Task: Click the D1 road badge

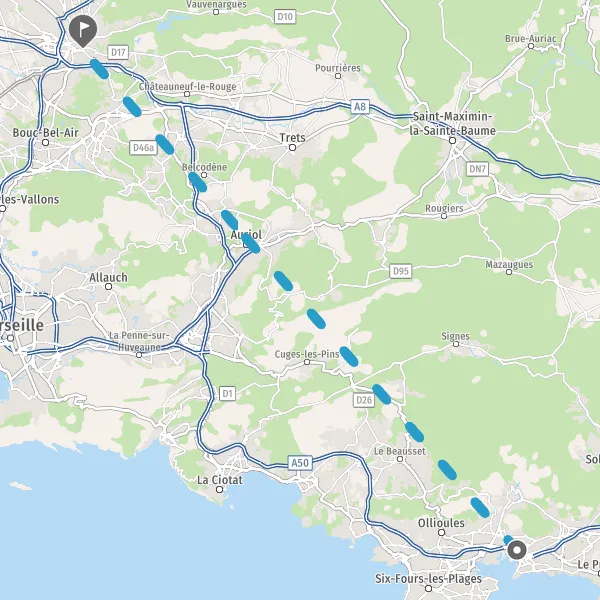Action: coord(227,393)
